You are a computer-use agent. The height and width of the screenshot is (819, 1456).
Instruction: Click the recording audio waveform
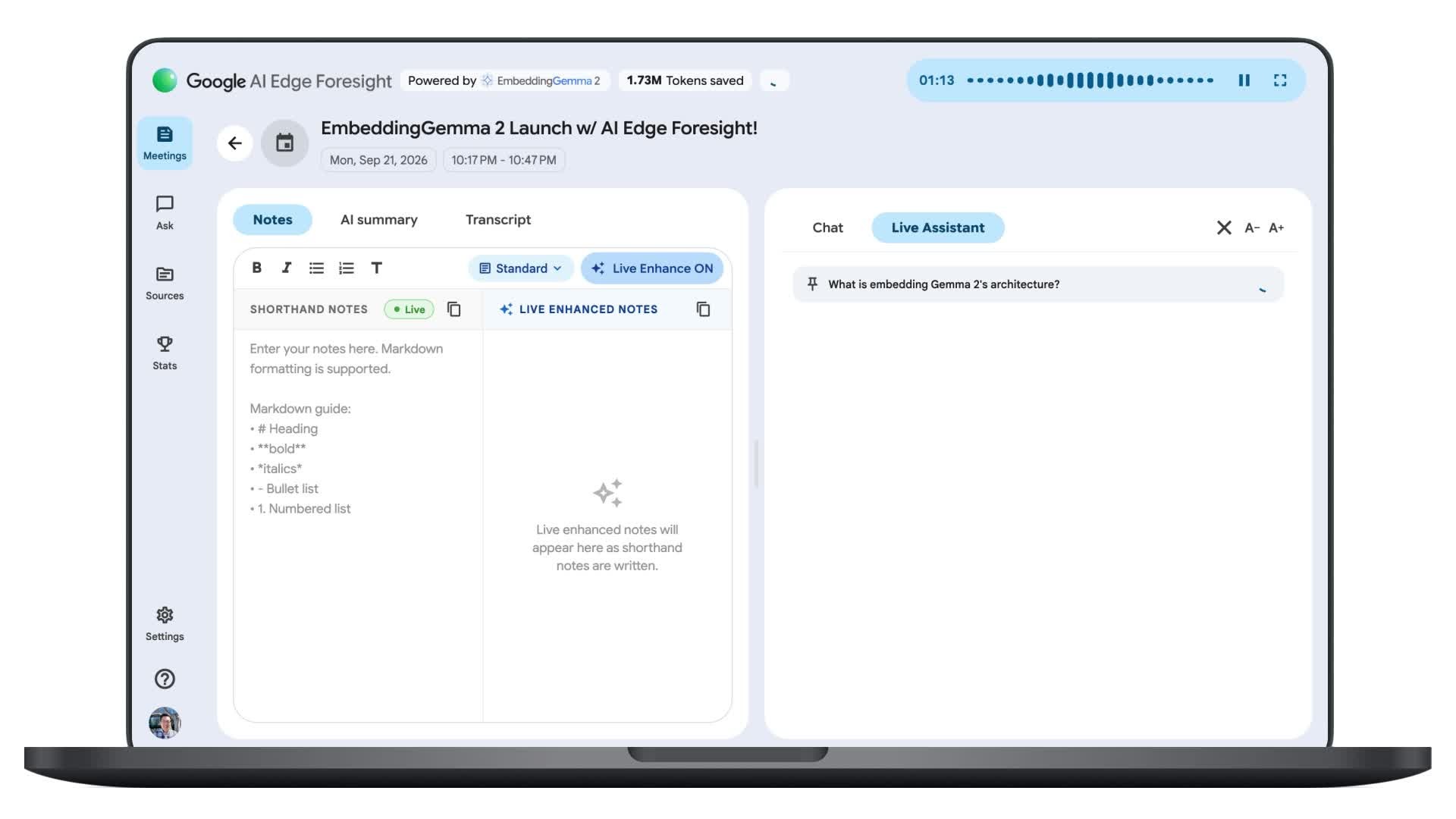(1090, 80)
